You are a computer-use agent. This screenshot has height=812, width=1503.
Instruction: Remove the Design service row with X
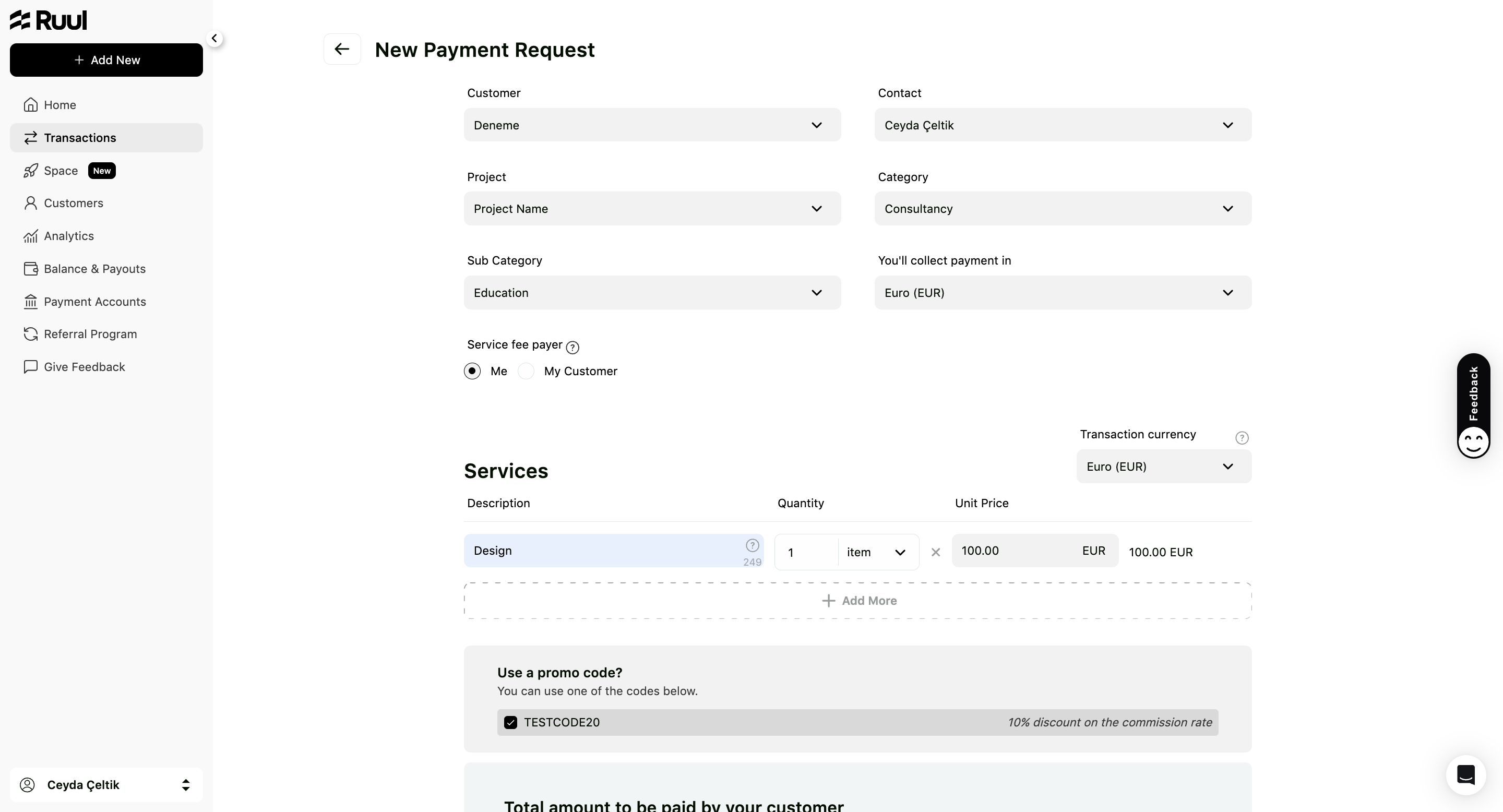pyautogui.click(x=936, y=553)
